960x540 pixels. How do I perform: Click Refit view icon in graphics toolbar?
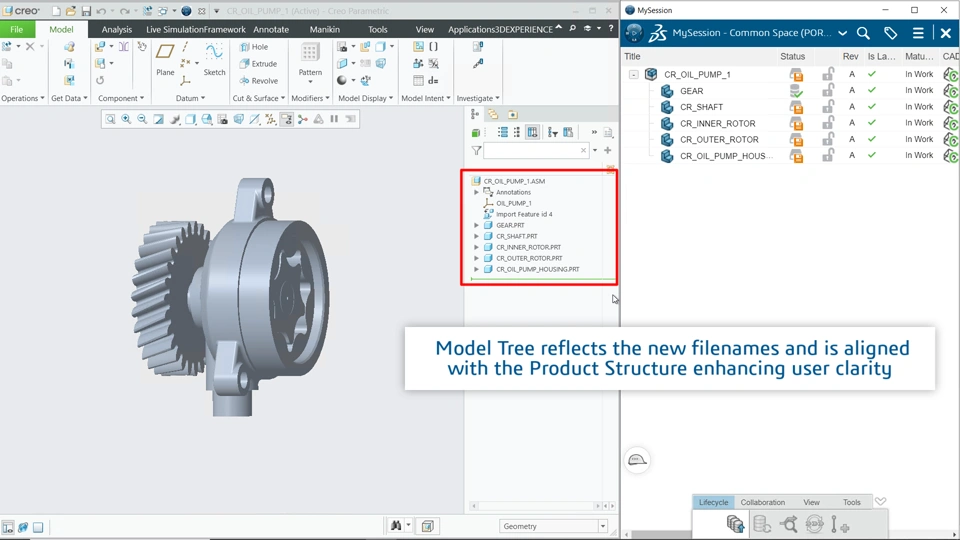pos(110,119)
